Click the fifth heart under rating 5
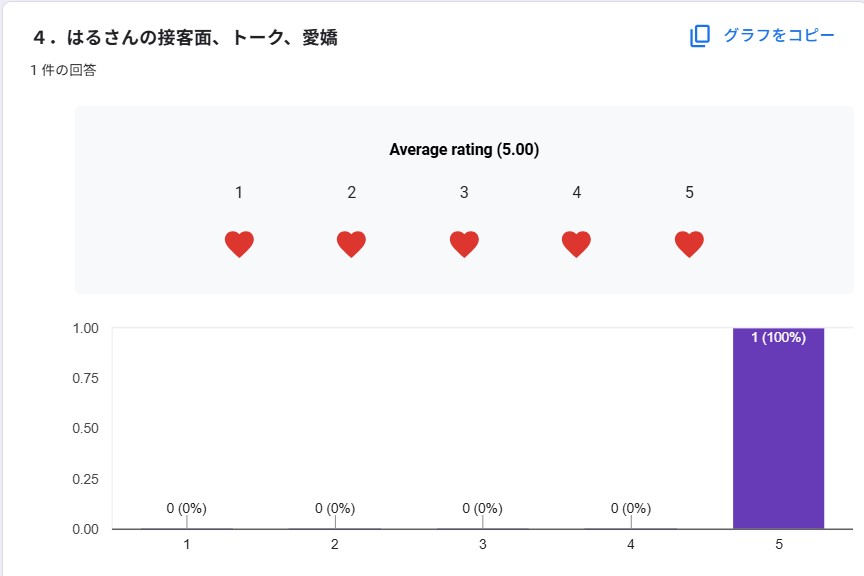The width and height of the screenshot is (864, 576). (x=689, y=244)
